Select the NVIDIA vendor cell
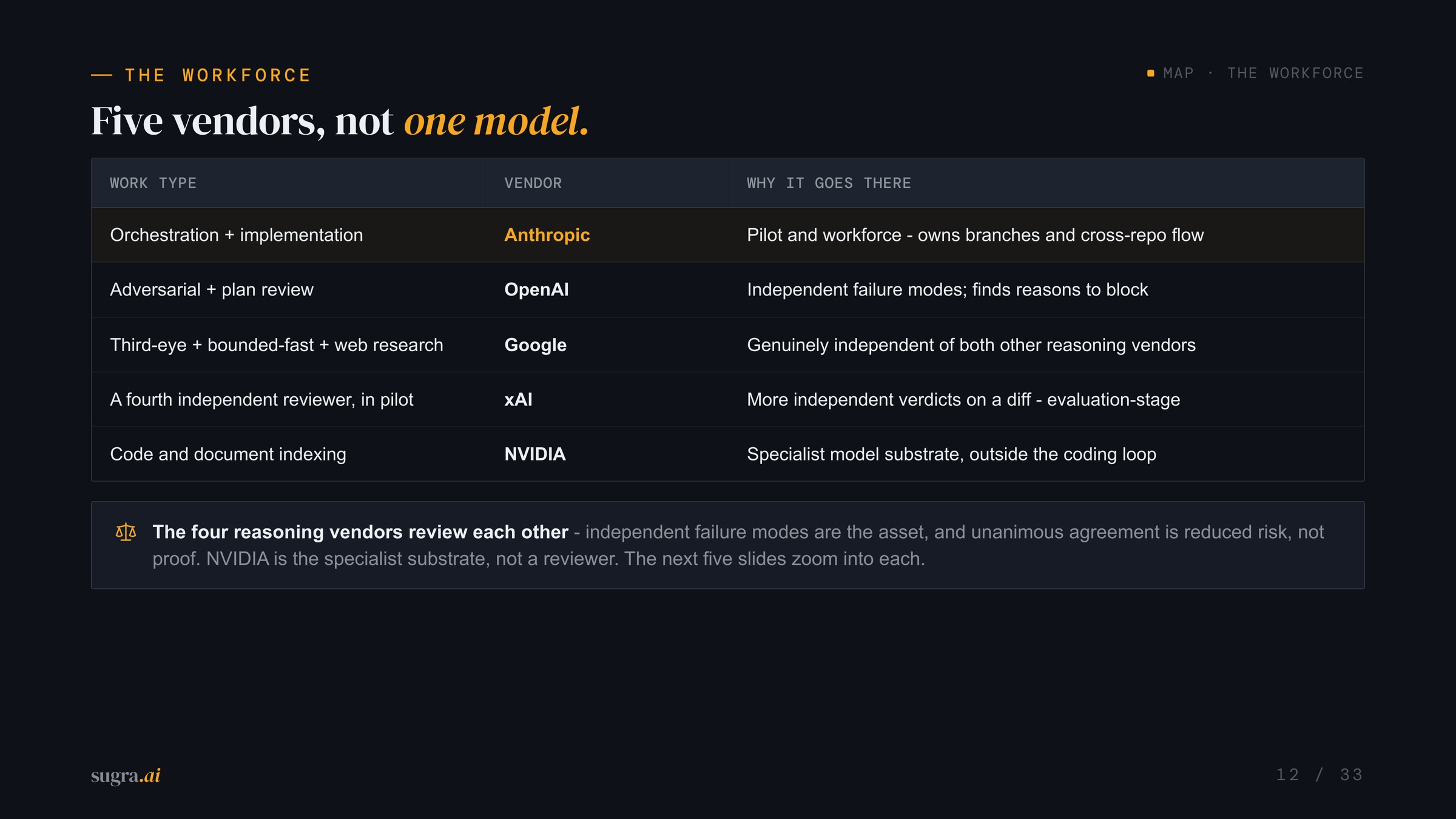 click(607, 454)
